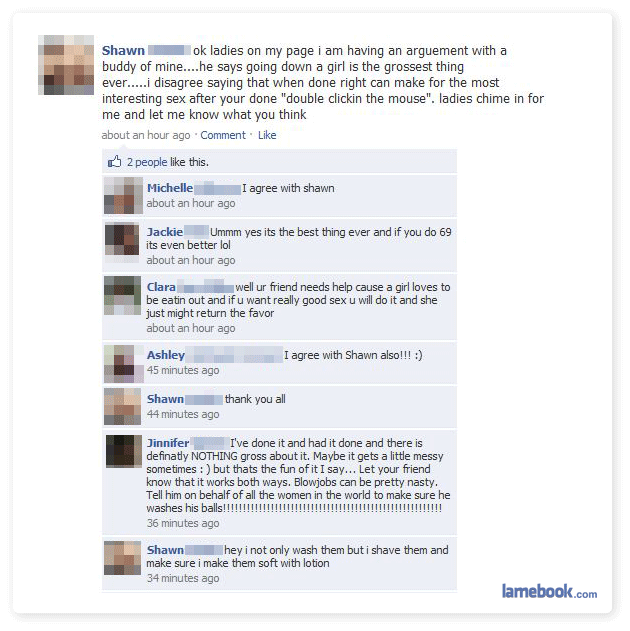Open the '2 people' likes list
This screenshot has width=630, height=631.
pos(147,162)
